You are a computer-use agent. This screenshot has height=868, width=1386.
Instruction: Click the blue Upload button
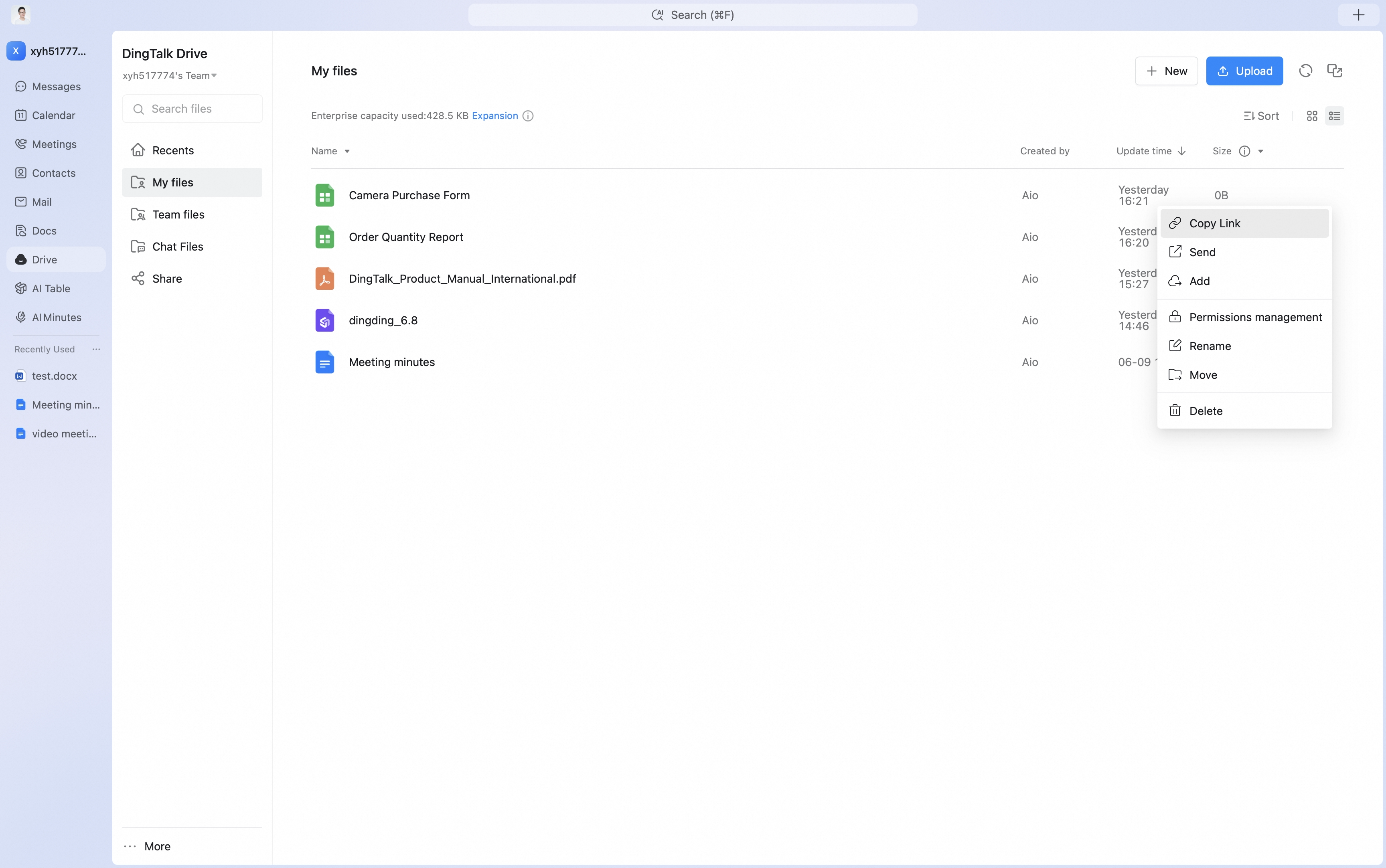[1244, 71]
